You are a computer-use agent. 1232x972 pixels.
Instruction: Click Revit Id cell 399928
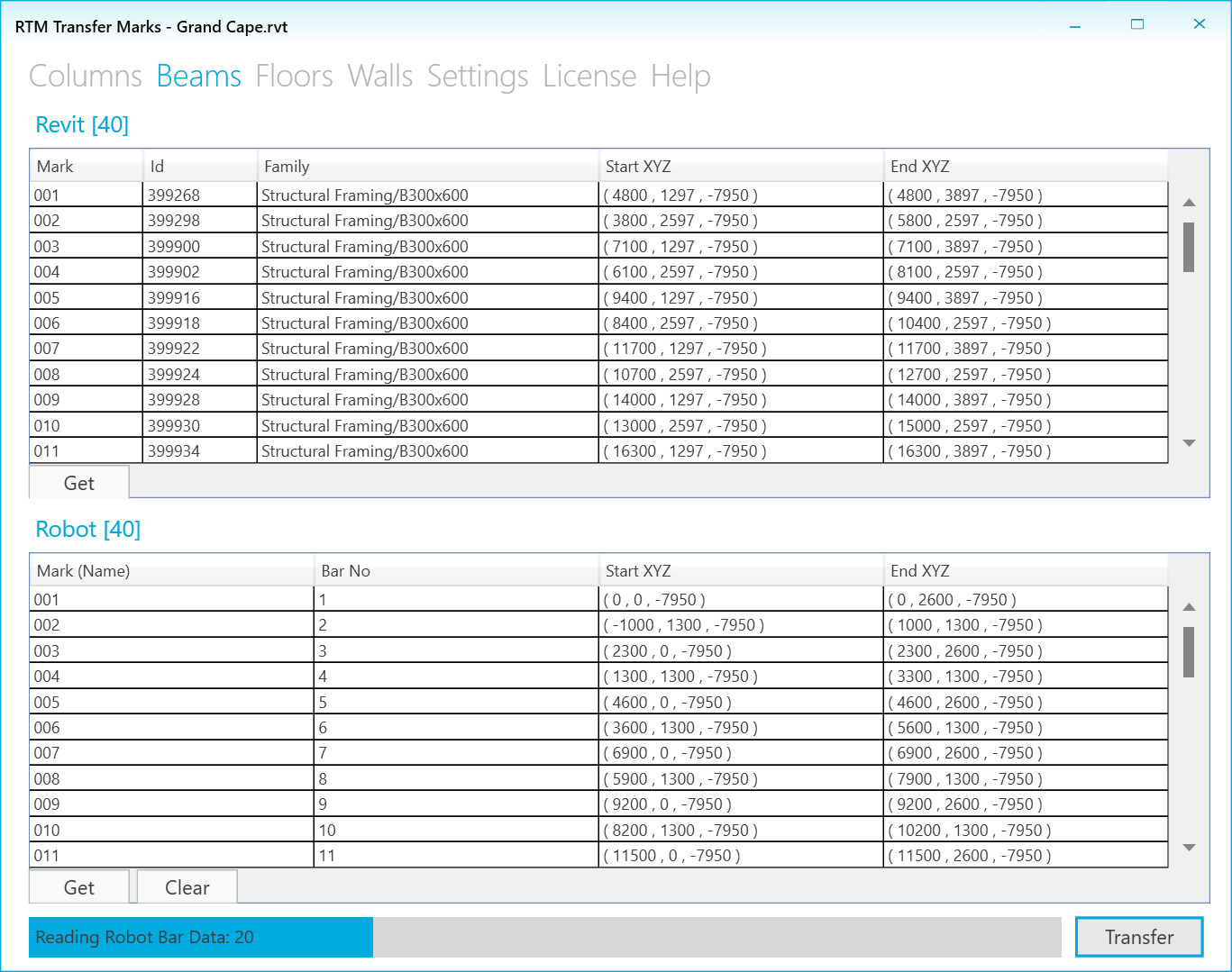[x=200, y=400]
